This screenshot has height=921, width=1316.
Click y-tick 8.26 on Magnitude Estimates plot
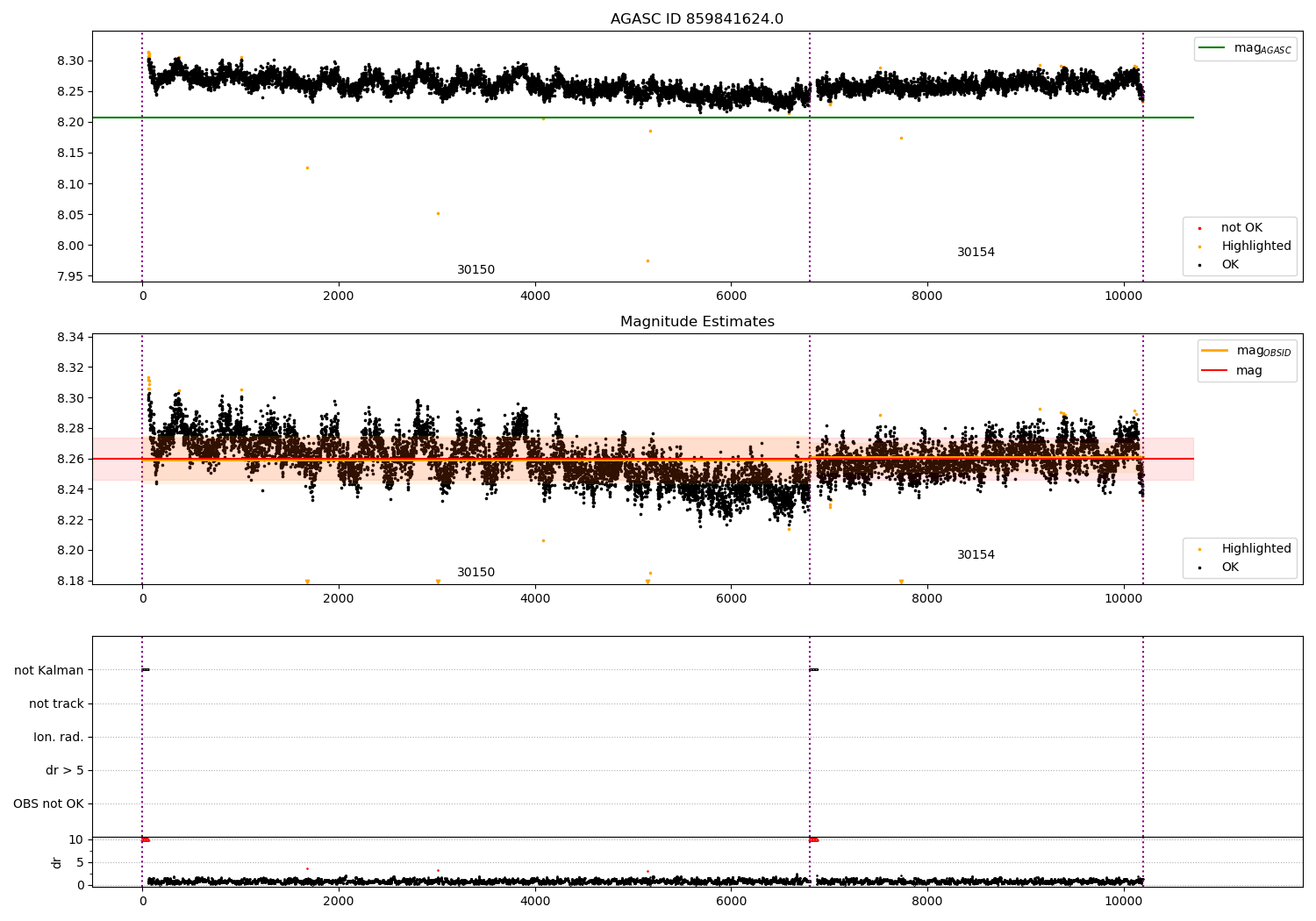[x=69, y=459]
